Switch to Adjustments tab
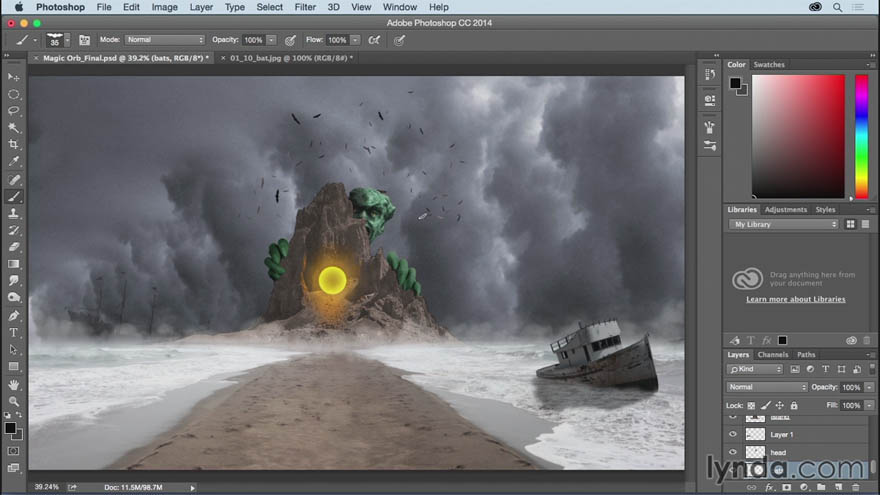880x495 pixels. click(x=786, y=209)
